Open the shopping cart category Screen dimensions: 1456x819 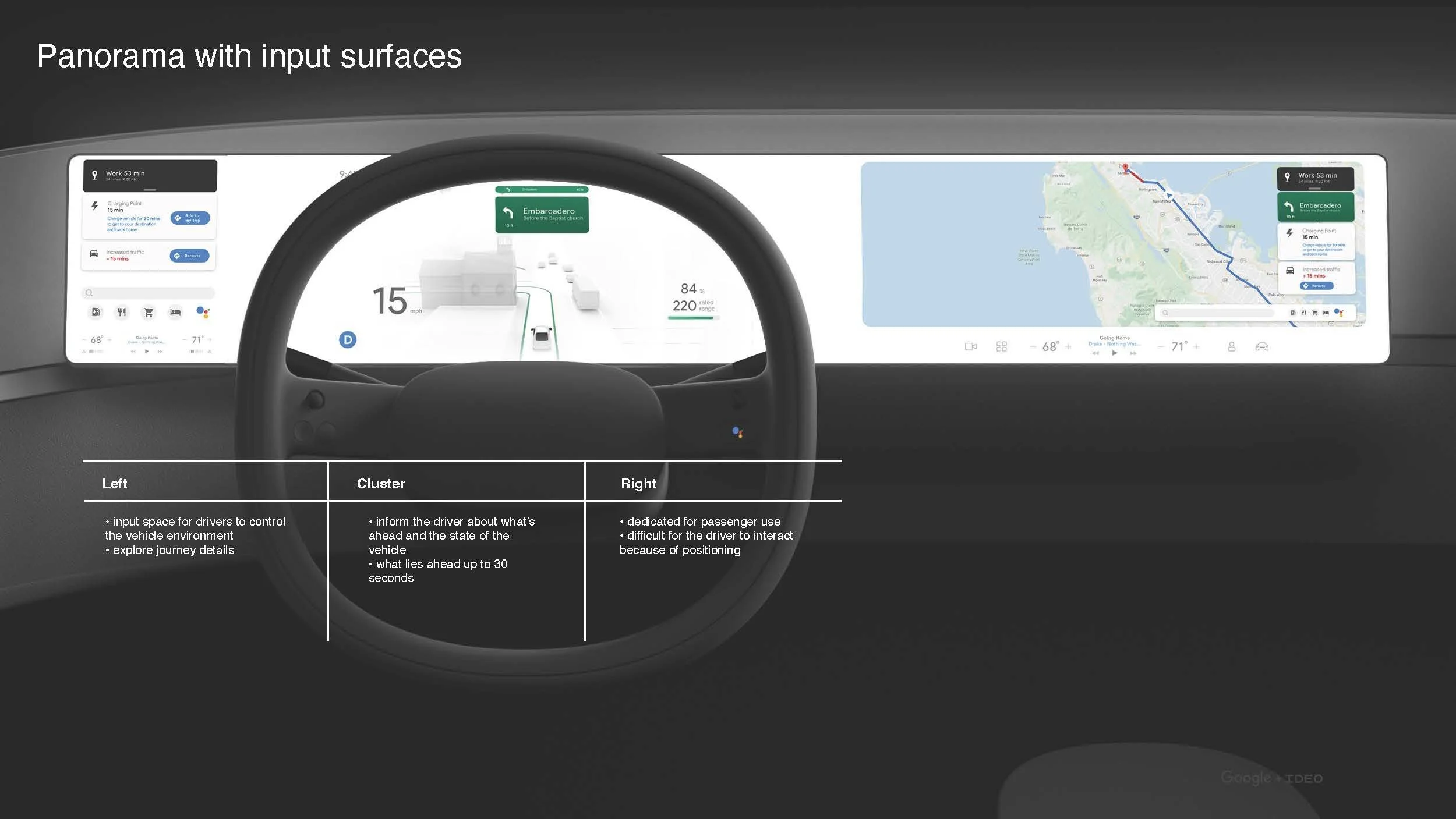click(x=149, y=313)
